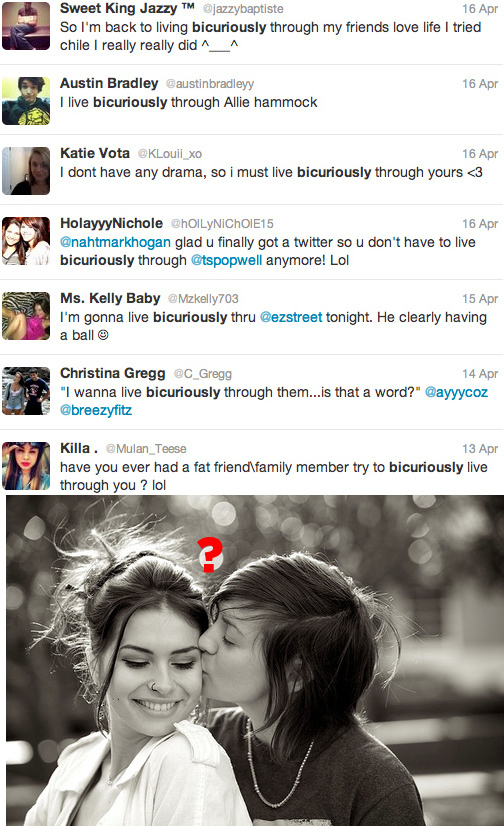Click the @breezyfitz mention
Image resolution: width=504 pixels, height=826 pixels.
pyautogui.click(x=96, y=410)
